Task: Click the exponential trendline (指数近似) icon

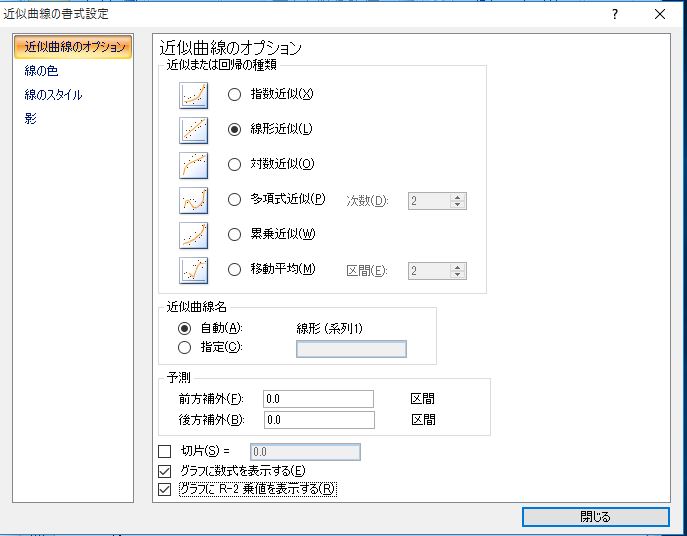Action: pyautogui.click(x=193, y=95)
